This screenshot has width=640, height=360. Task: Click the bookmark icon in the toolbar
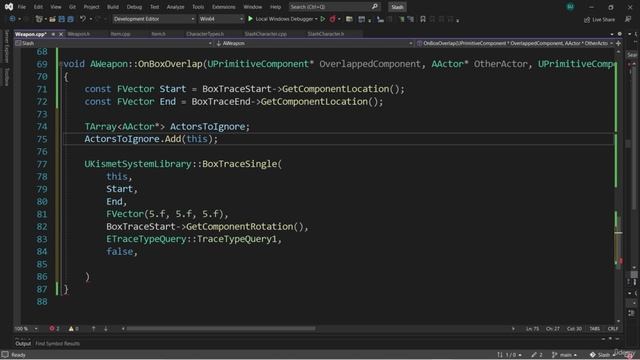(423, 19)
